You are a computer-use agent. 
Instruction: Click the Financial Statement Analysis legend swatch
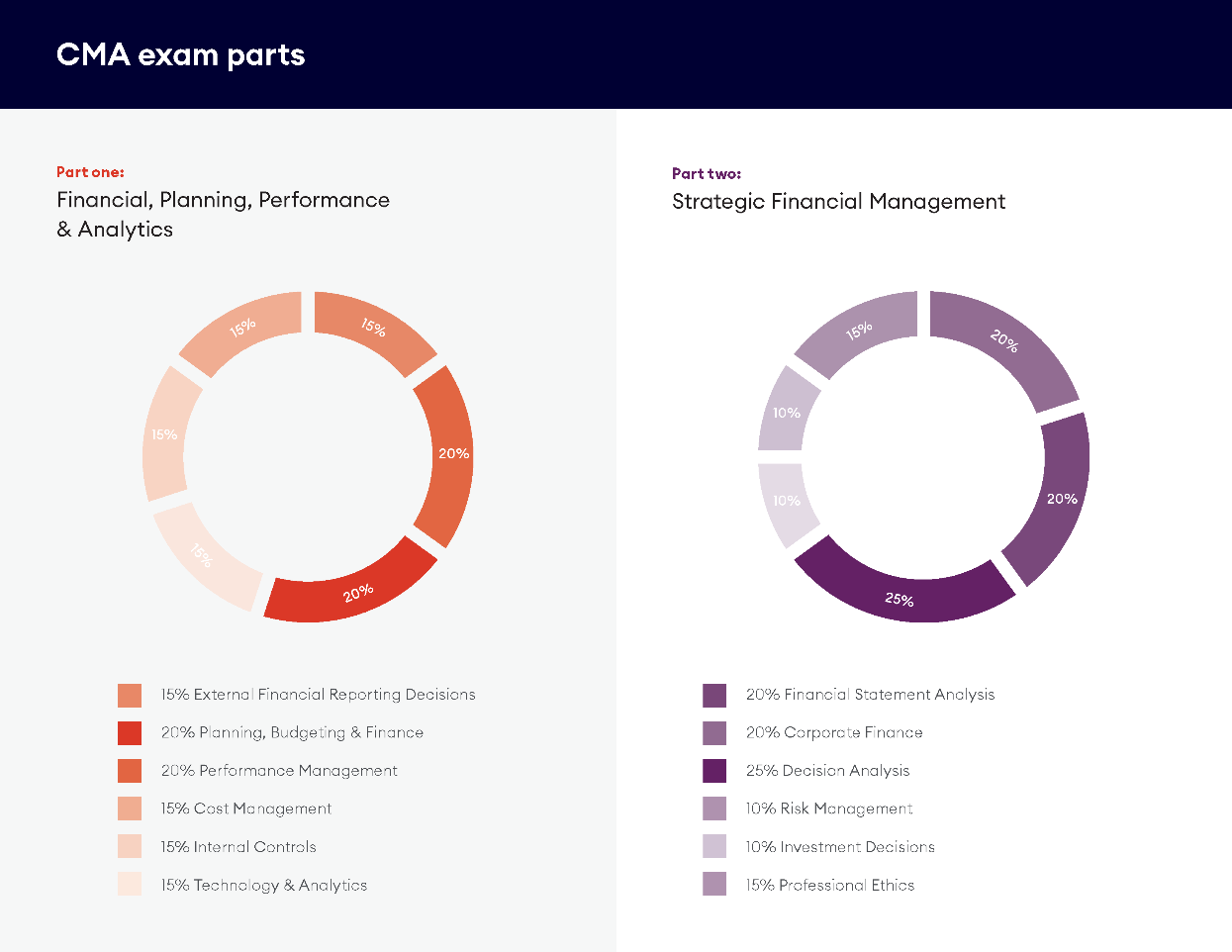point(714,696)
